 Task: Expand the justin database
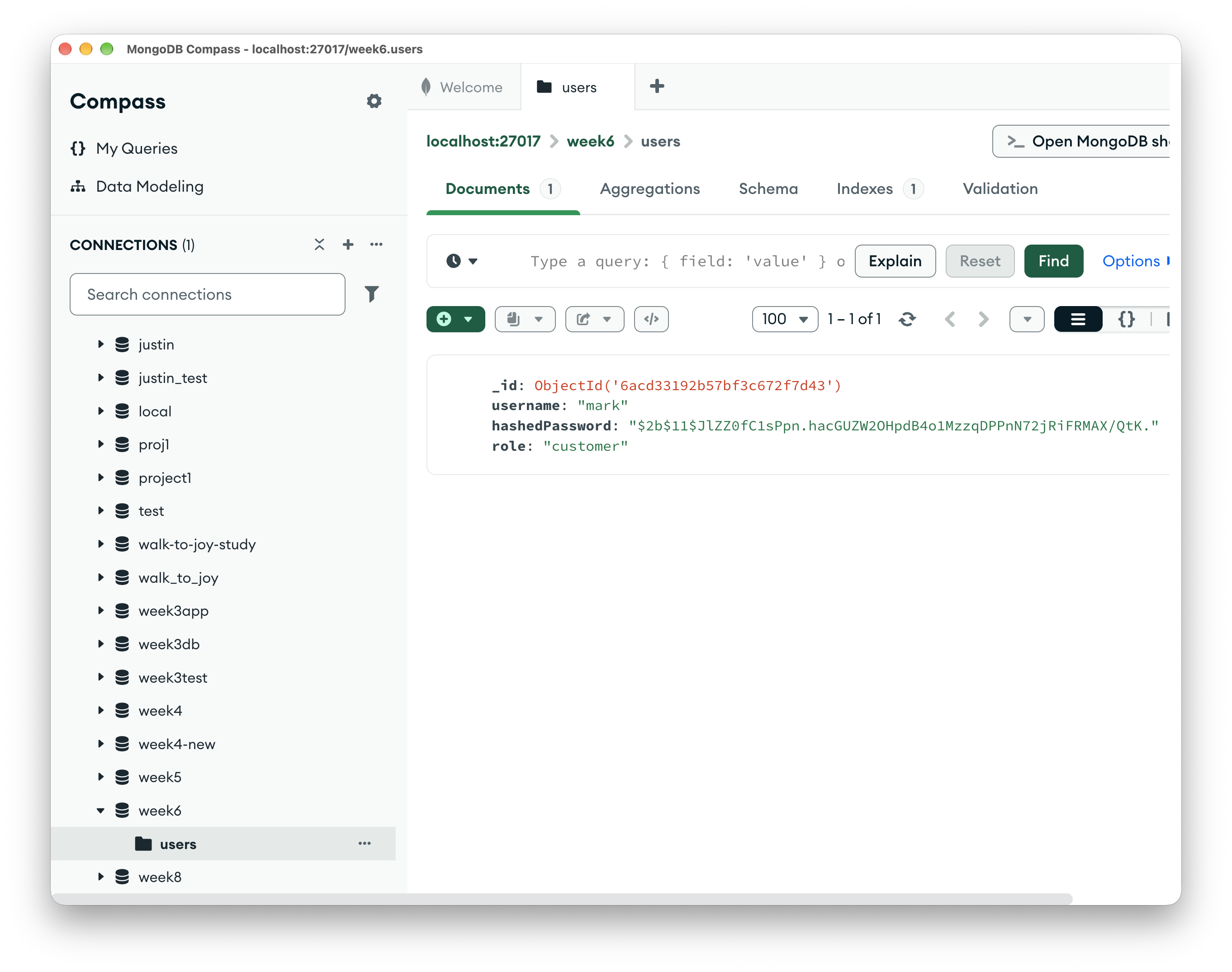pyautogui.click(x=101, y=344)
